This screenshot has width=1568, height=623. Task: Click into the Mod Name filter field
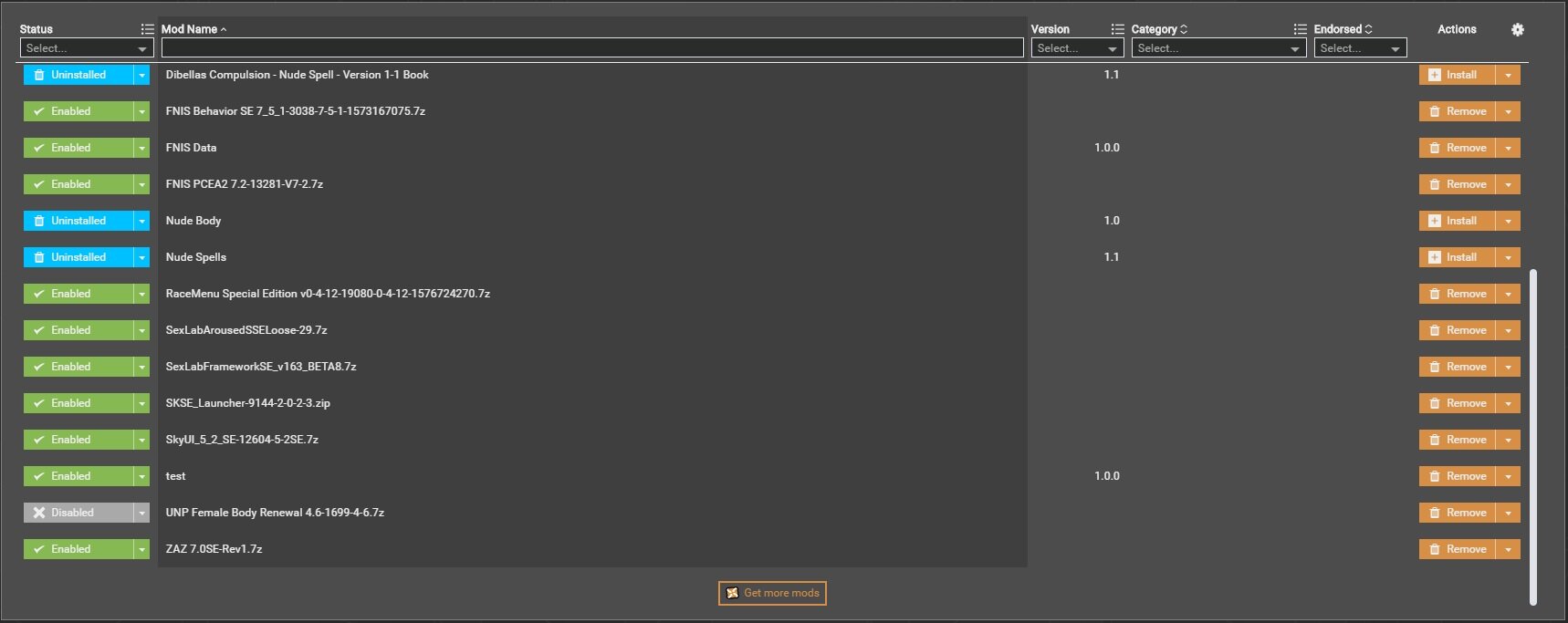point(592,48)
